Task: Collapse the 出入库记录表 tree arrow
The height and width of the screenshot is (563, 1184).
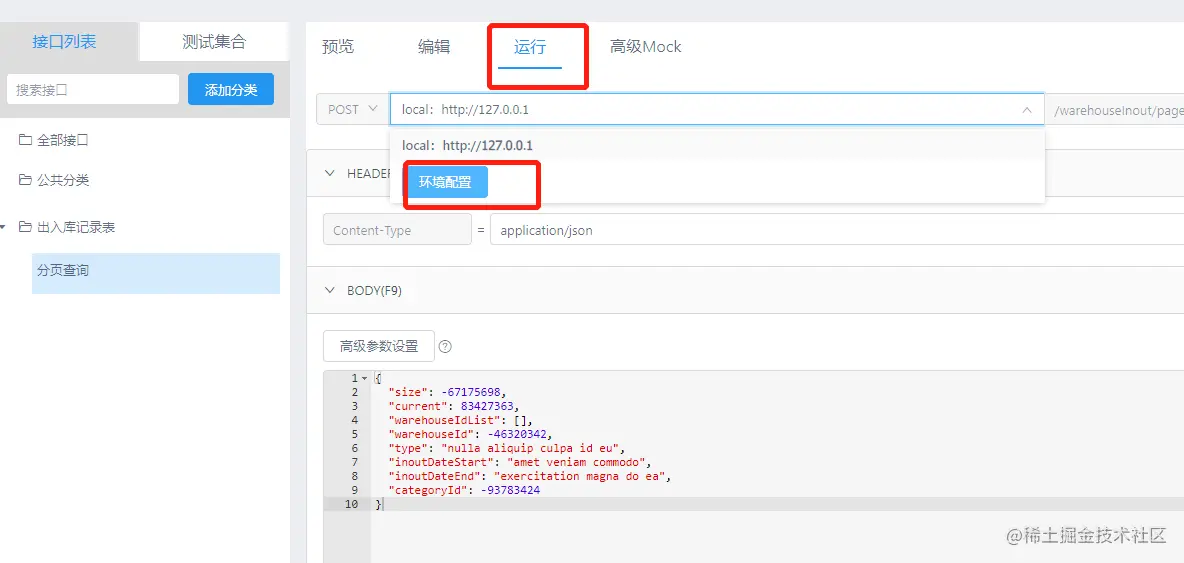Action: tap(3, 227)
